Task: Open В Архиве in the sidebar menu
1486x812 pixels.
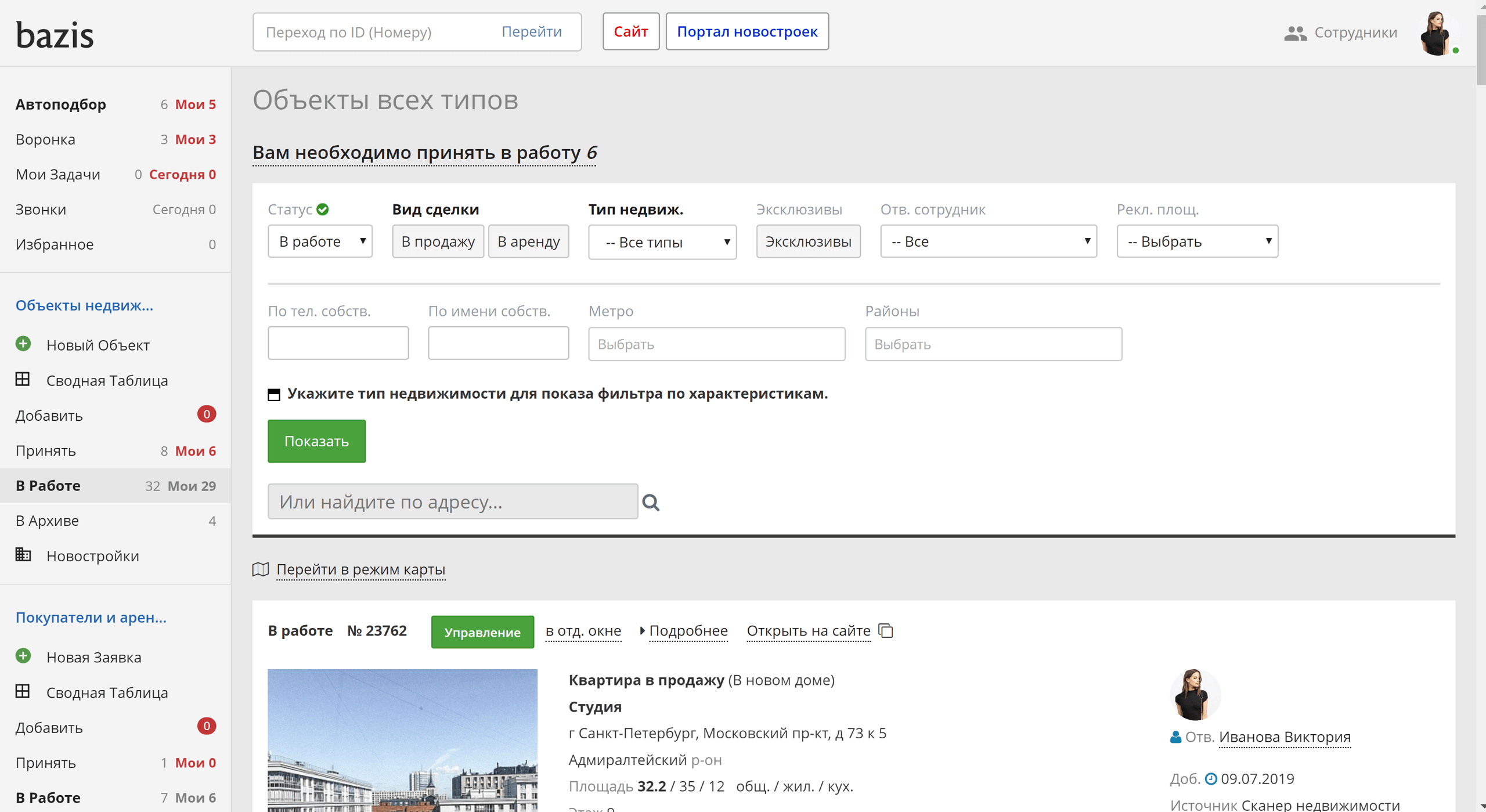Action: tap(48, 521)
